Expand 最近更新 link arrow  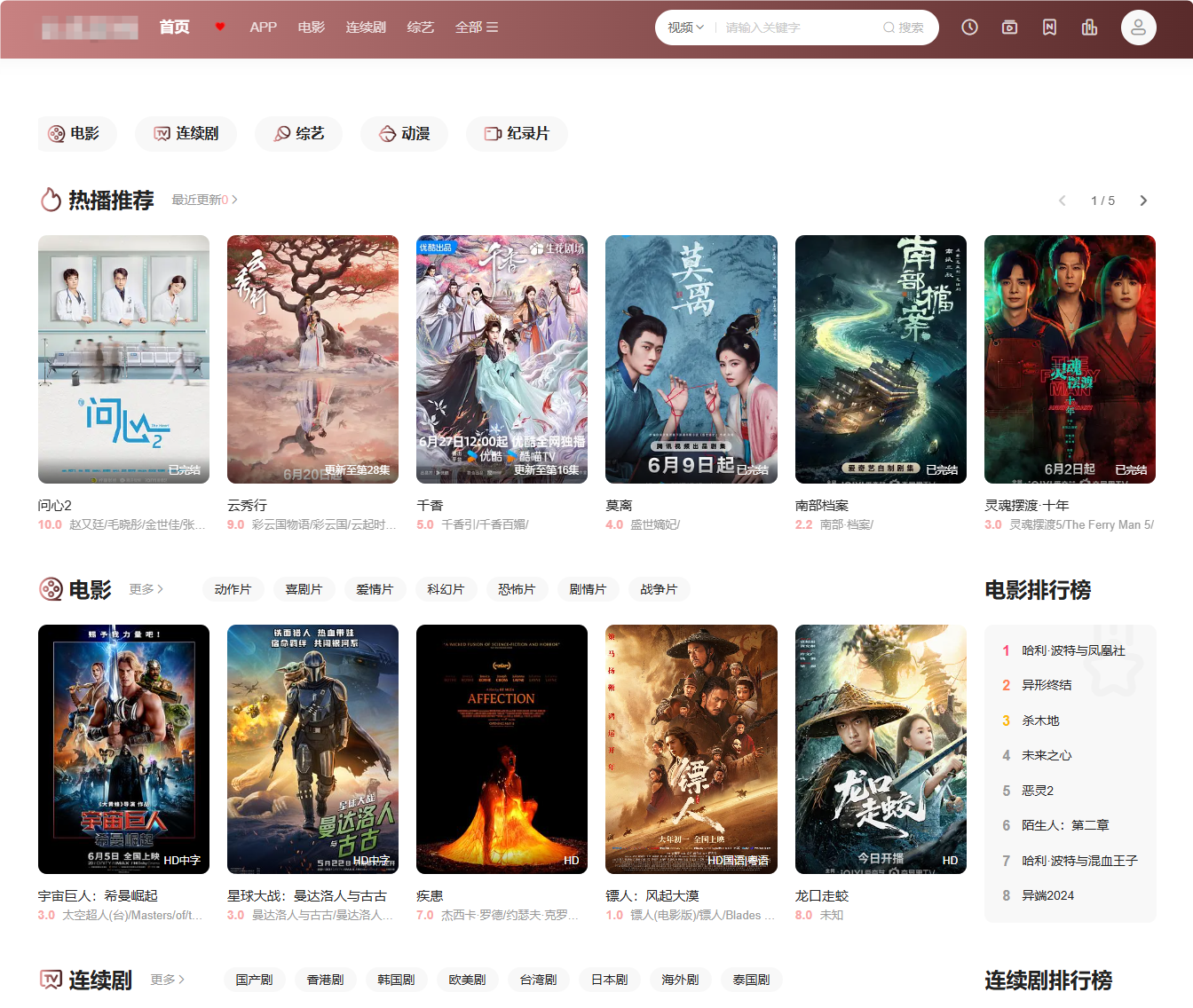234,200
